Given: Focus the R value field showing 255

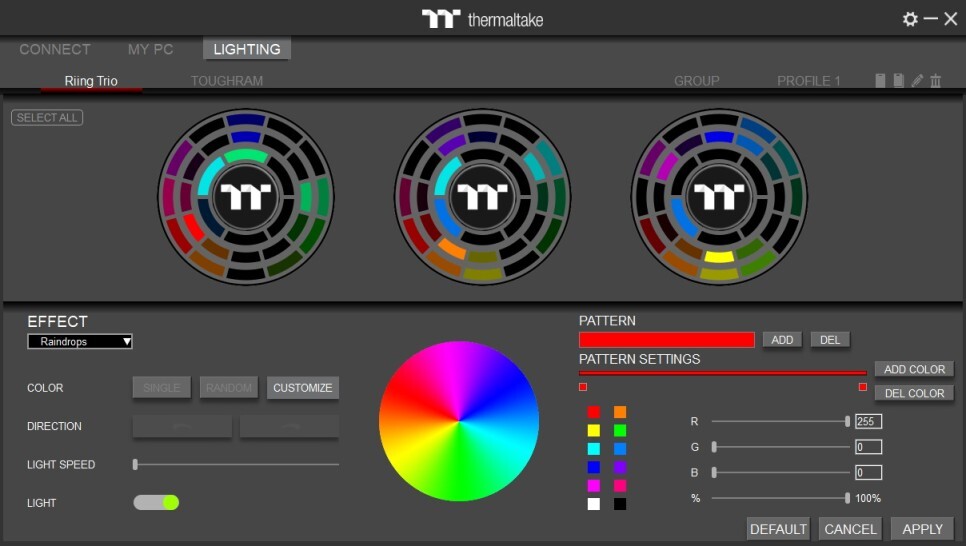Looking at the screenshot, I should coord(868,422).
